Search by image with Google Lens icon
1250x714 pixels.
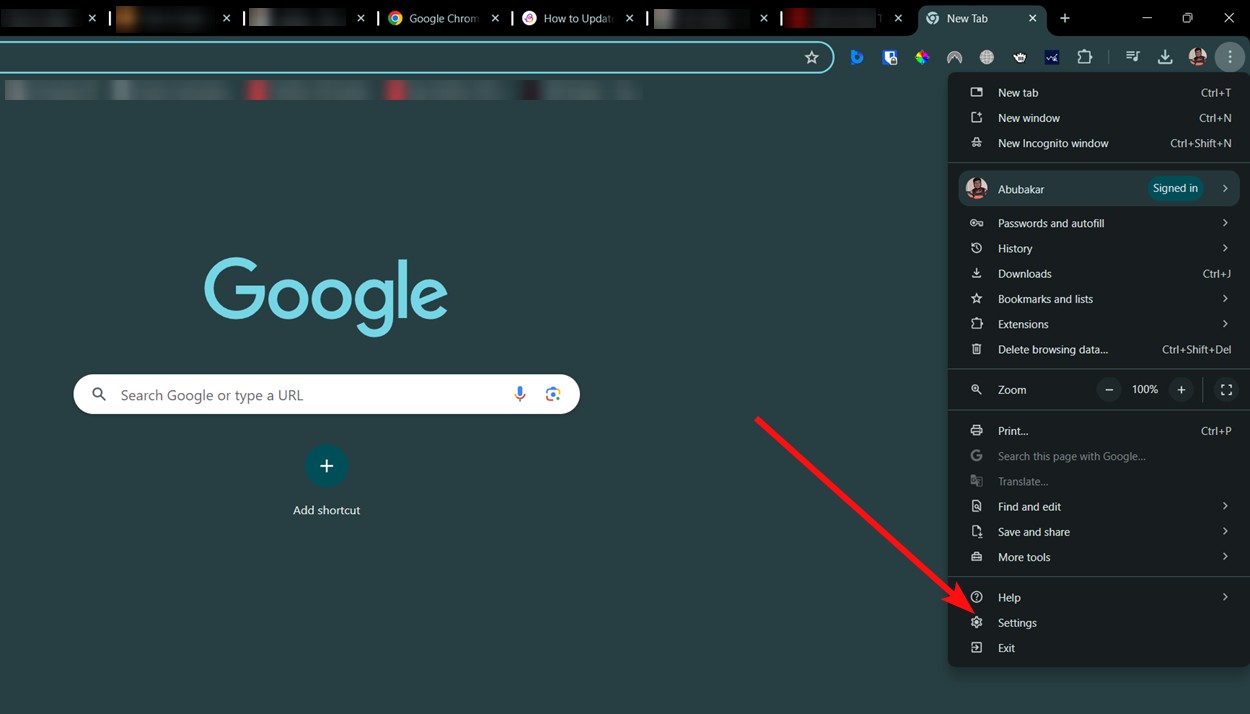click(554, 394)
